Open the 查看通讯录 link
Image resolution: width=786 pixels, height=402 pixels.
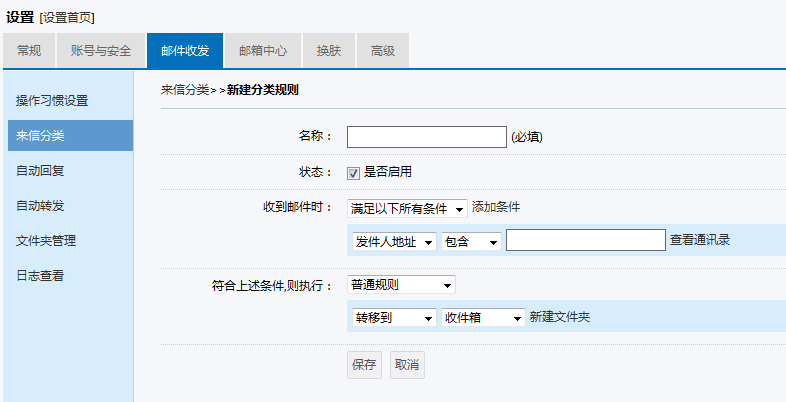point(700,240)
